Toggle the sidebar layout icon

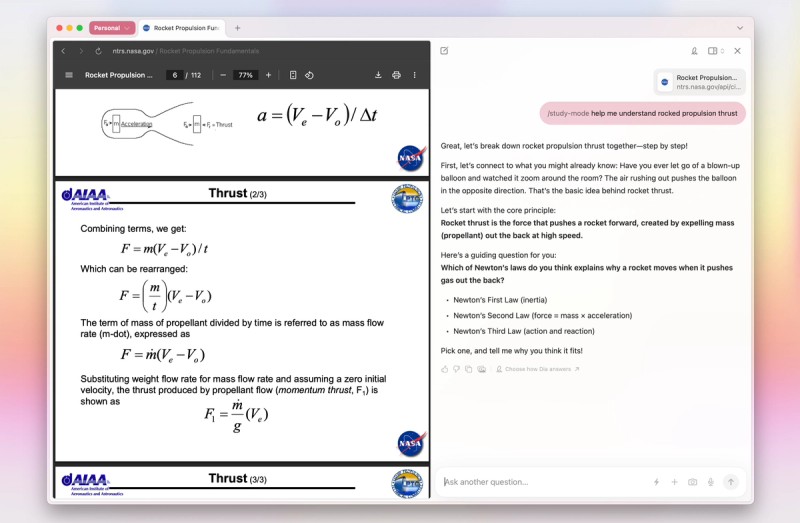[713, 51]
